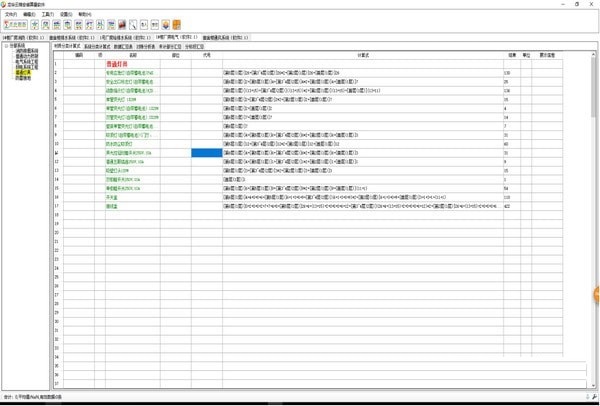Click the red picture toolbar icon
Image resolution: width=600 pixels, height=406 pixels.
tap(122, 25)
